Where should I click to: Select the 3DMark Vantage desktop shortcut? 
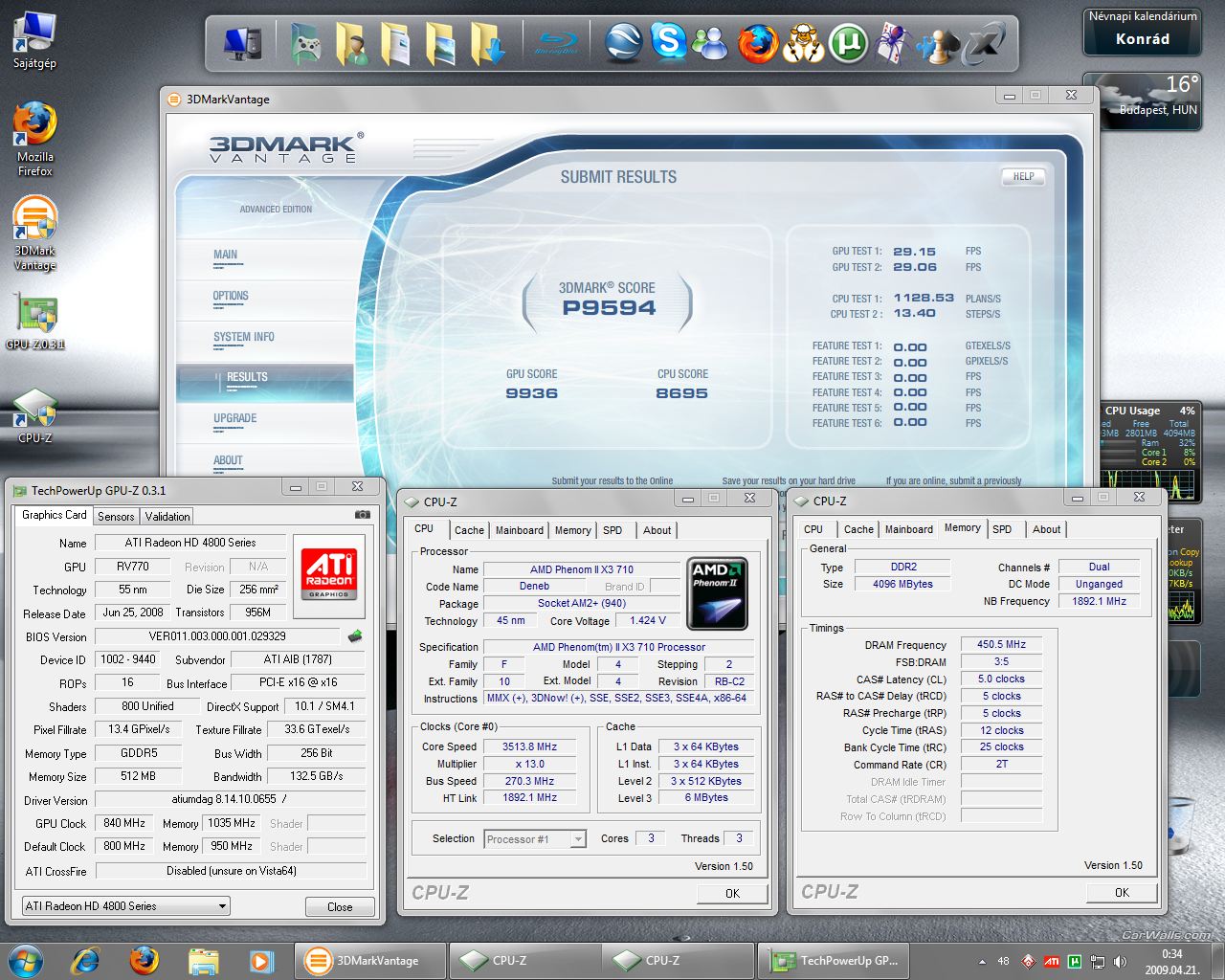(34, 234)
